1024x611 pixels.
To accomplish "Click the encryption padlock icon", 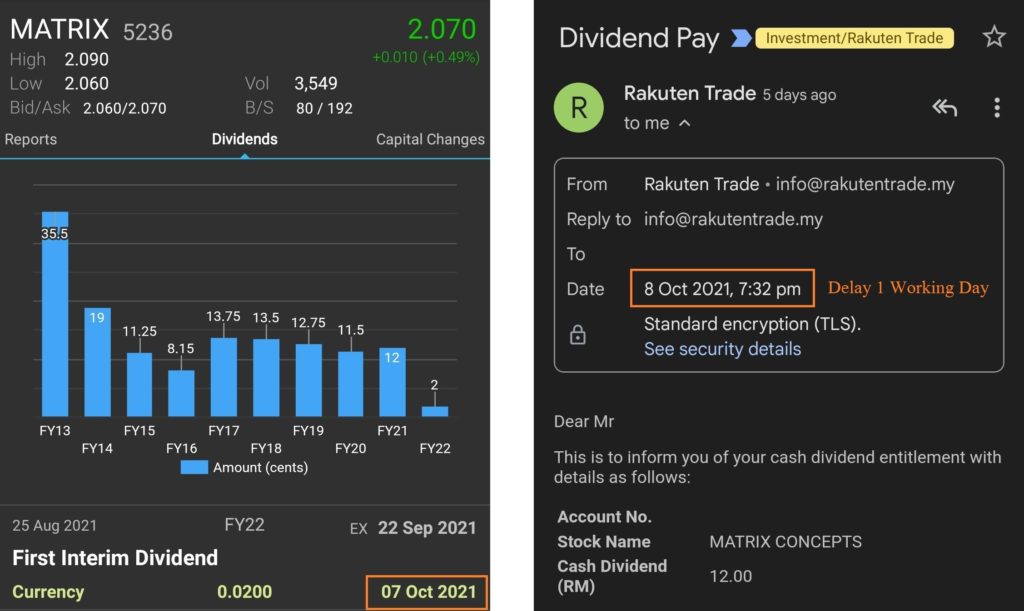I will click(577, 335).
